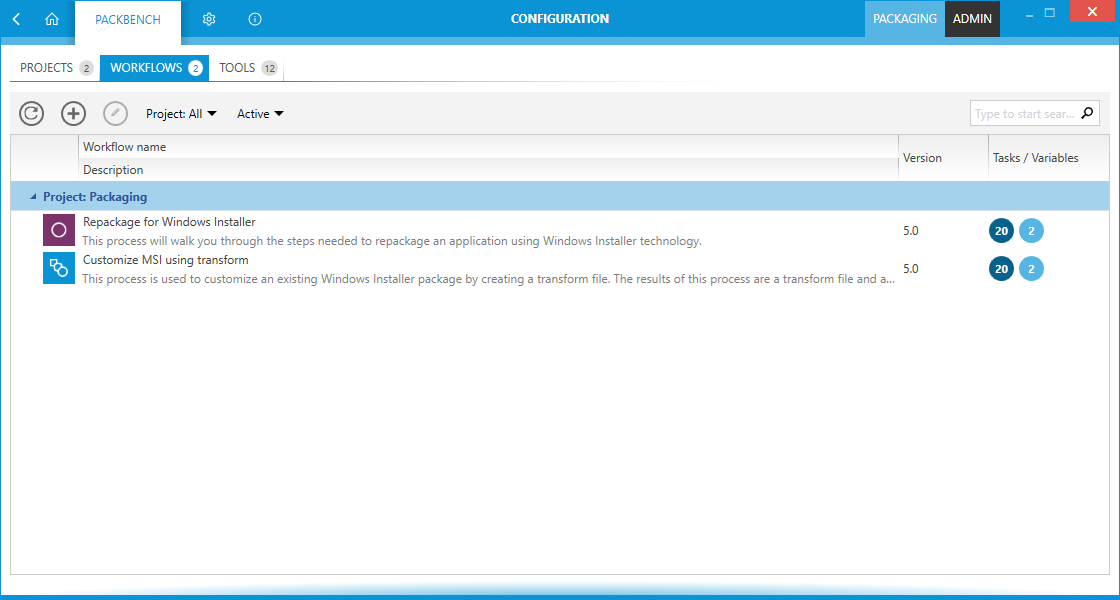
Task: Open the ADMIN section
Action: point(971,18)
